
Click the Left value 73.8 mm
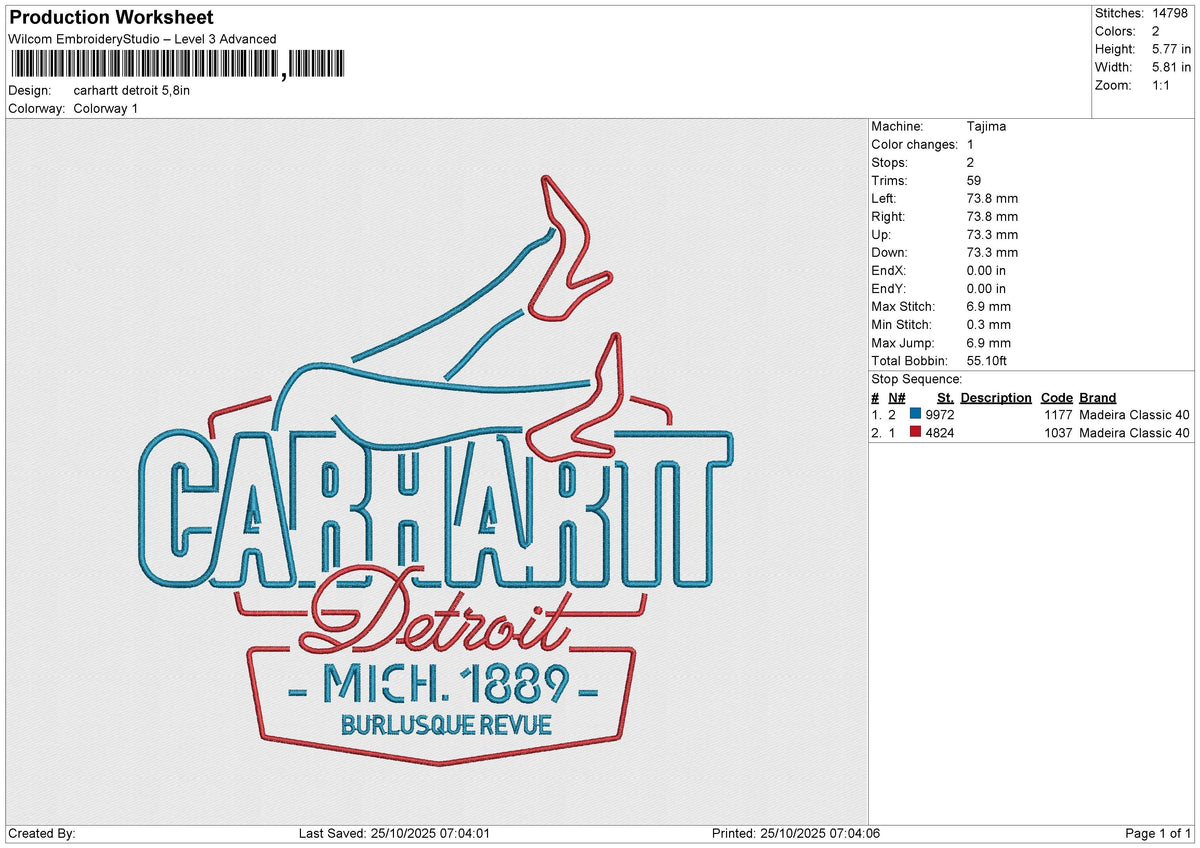coord(993,198)
